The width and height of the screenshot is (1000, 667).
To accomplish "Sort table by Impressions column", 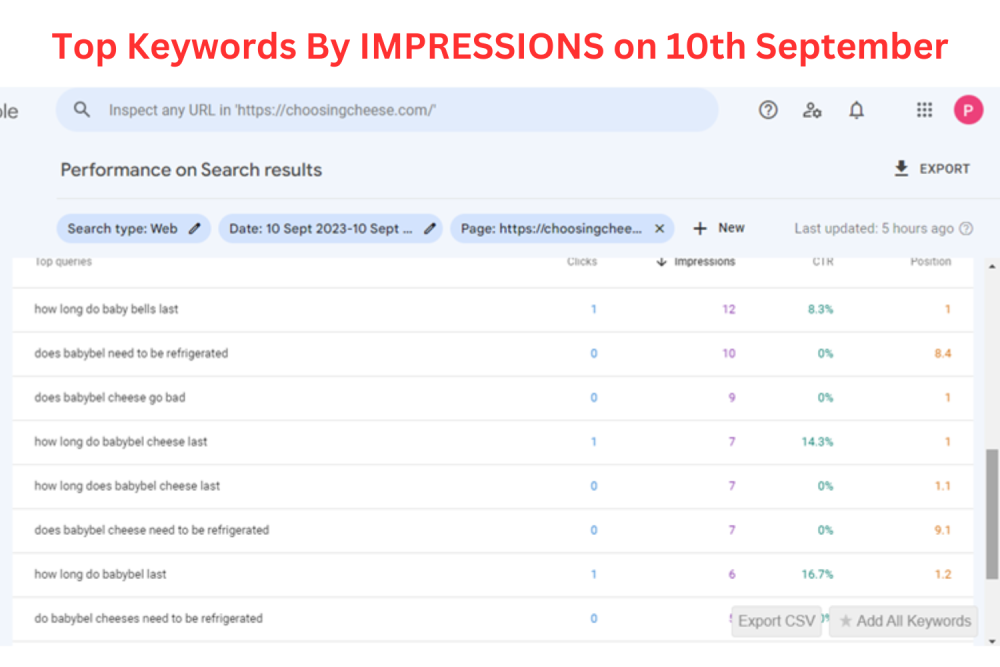I will click(x=703, y=262).
